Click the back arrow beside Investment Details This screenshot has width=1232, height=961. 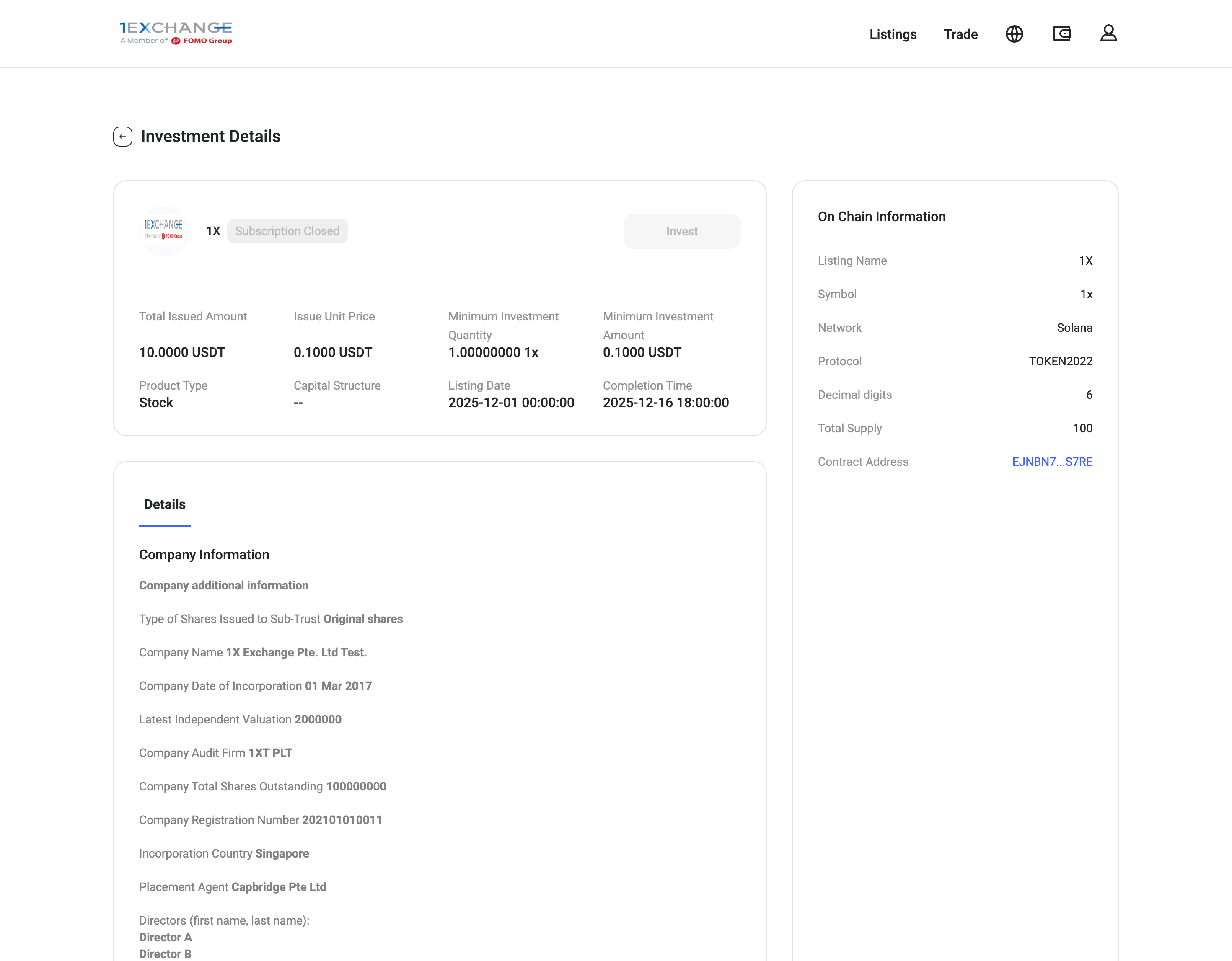point(122,137)
